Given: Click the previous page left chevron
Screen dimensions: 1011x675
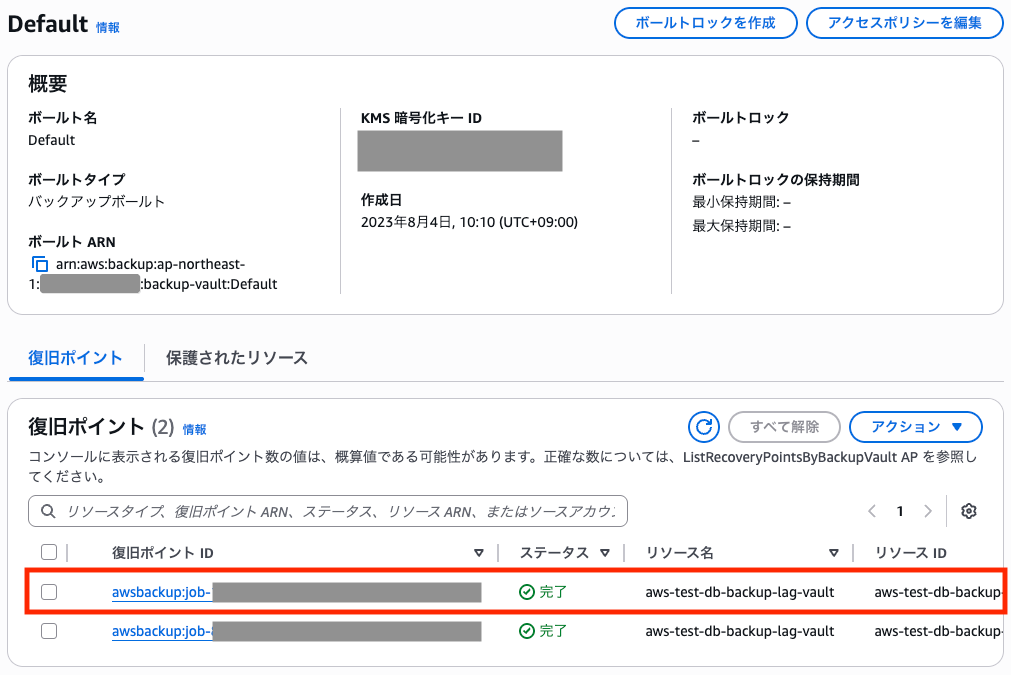Looking at the screenshot, I should [871, 511].
